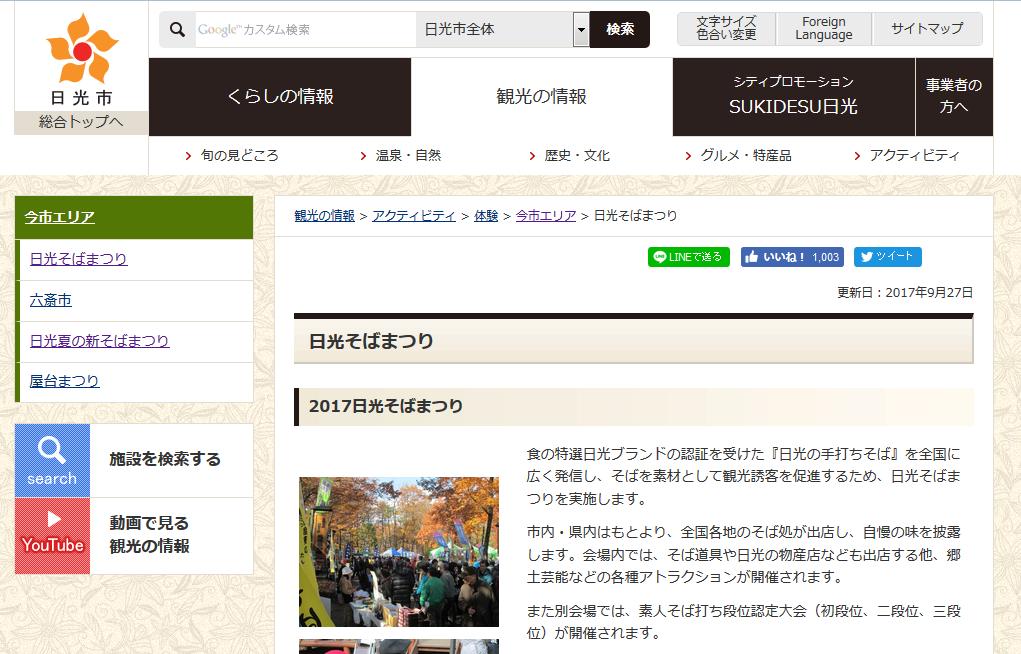Open the 事業者の方へ tab

click(954, 96)
